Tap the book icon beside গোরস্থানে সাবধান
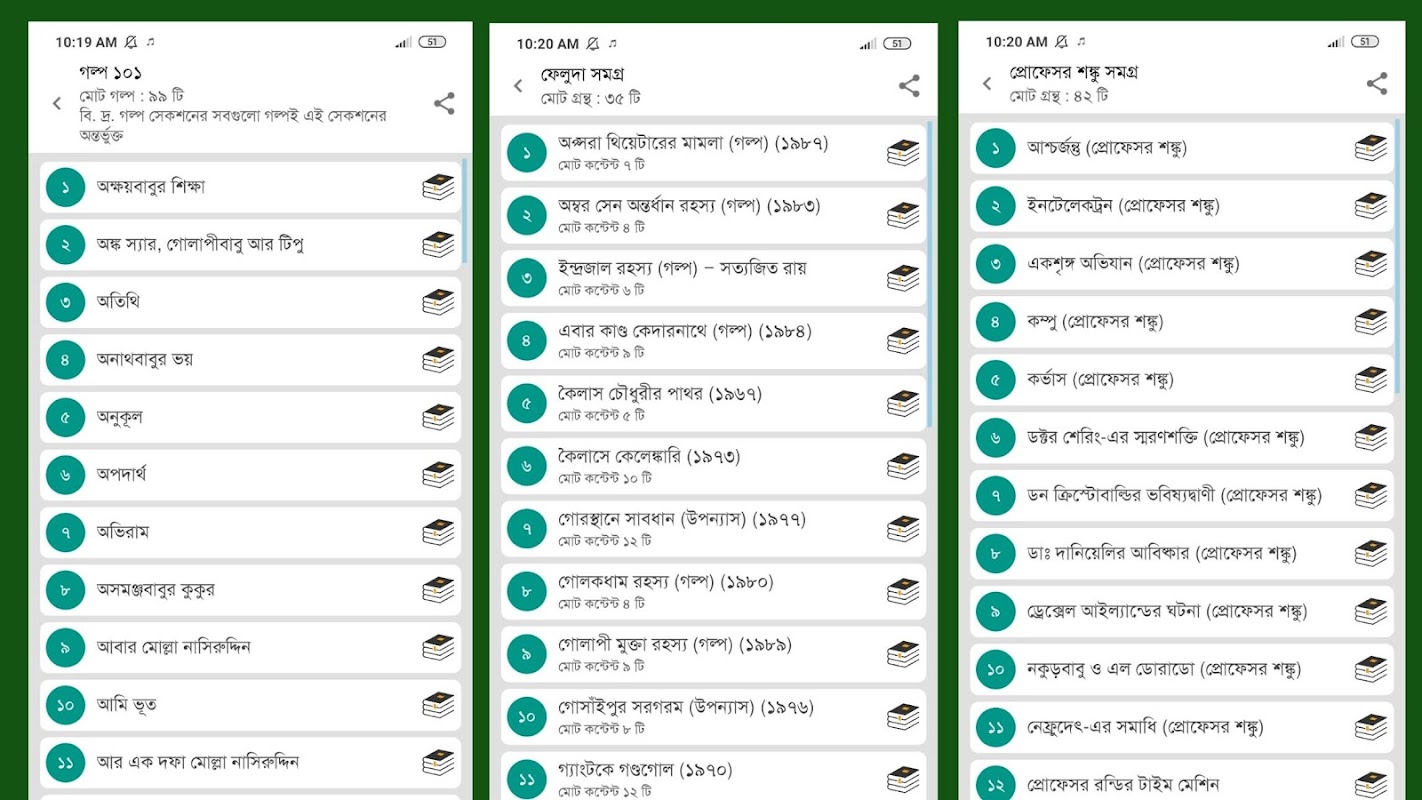 click(903, 529)
